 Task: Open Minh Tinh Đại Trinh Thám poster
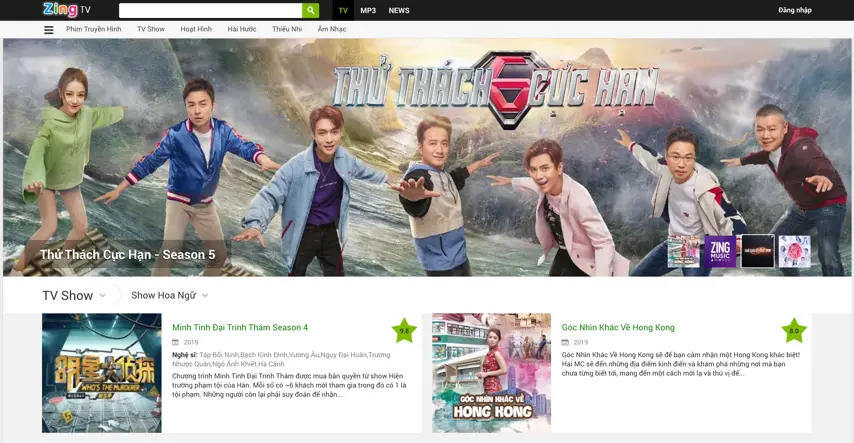point(102,373)
